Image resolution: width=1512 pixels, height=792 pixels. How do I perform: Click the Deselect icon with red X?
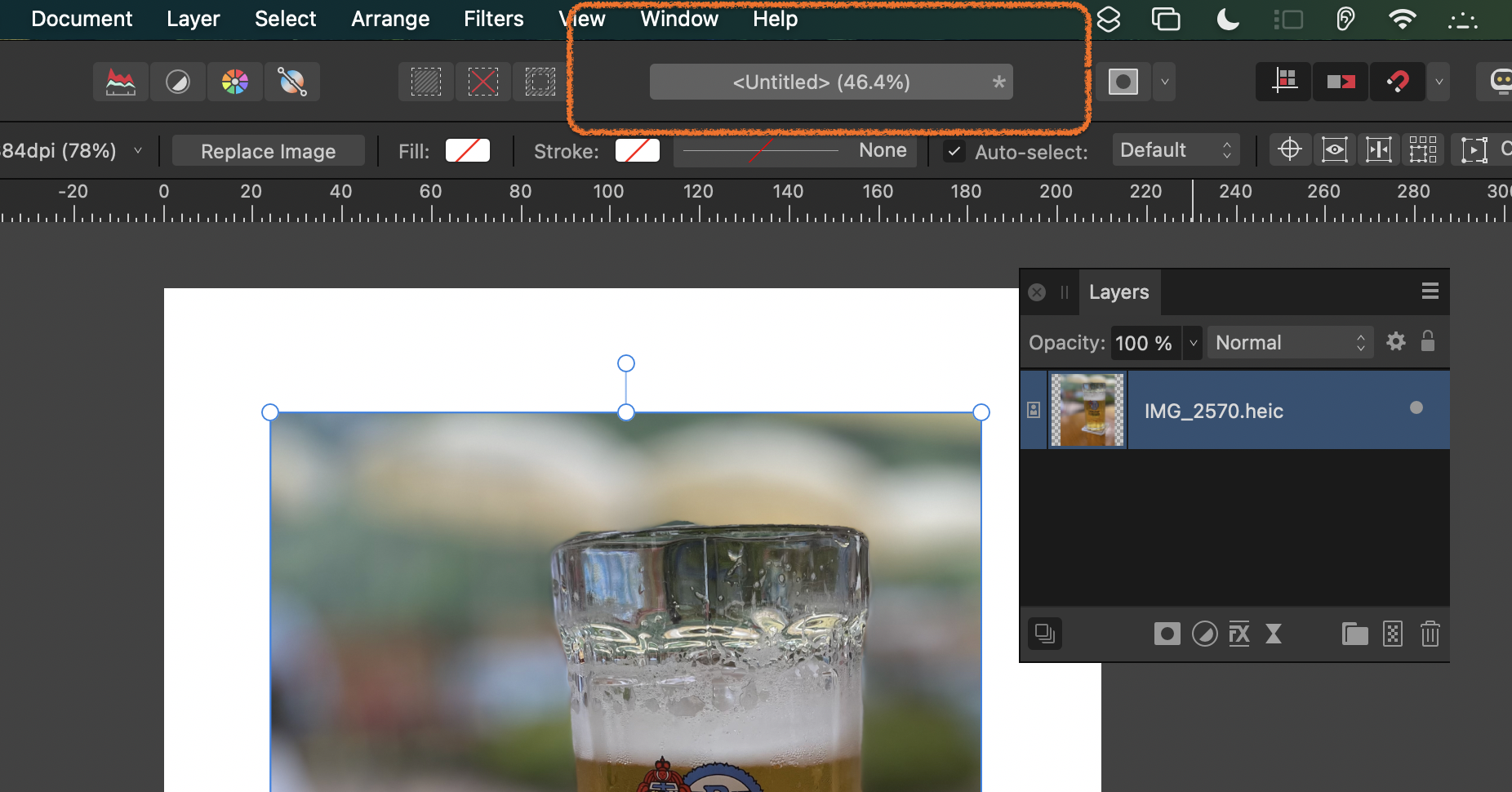[483, 82]
